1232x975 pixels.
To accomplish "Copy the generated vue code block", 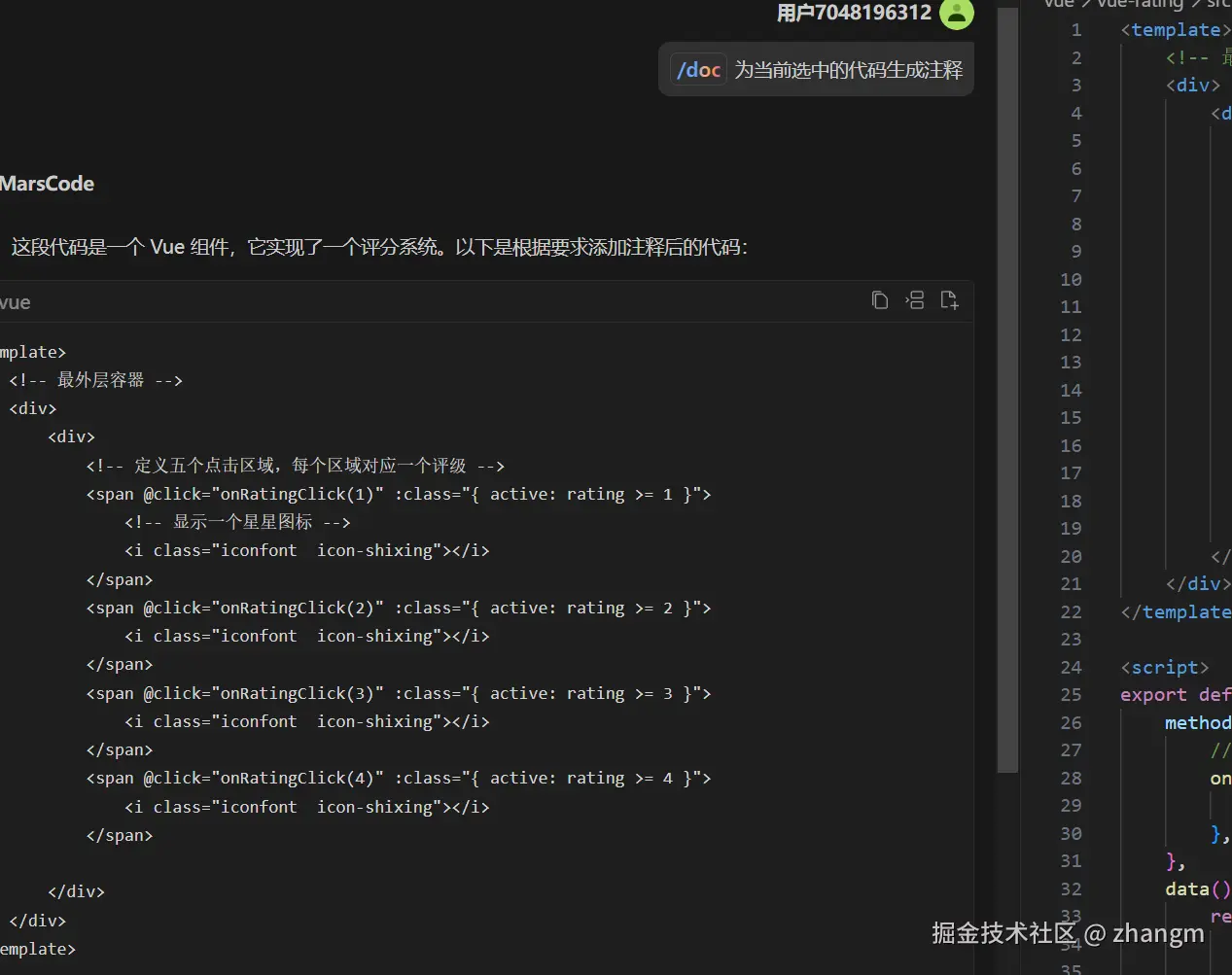I will click(x=880, y=300).
